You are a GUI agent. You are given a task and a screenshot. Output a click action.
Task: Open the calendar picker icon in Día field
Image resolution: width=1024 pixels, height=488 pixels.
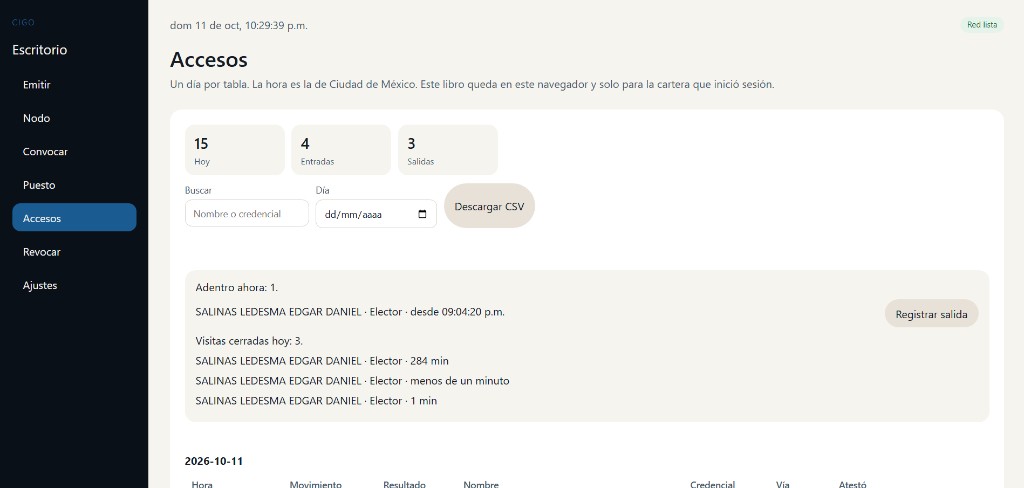(422, 214)
